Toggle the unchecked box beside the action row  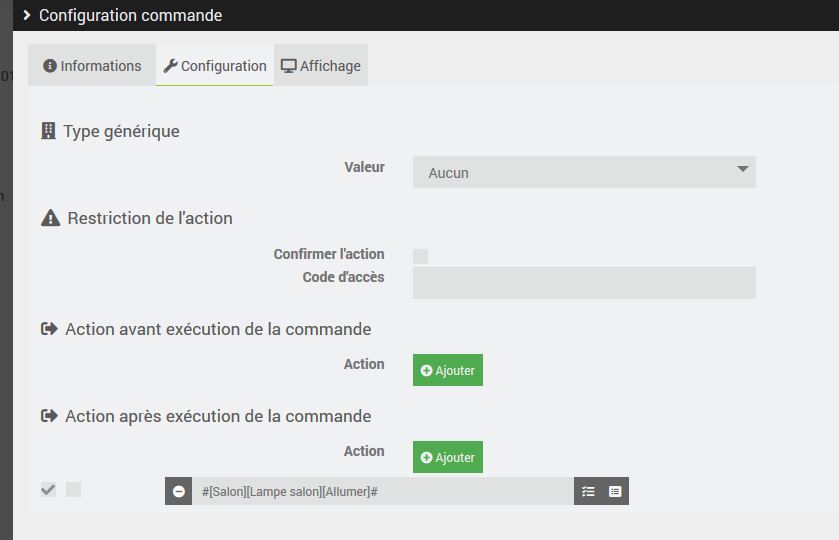pos(73,489)
